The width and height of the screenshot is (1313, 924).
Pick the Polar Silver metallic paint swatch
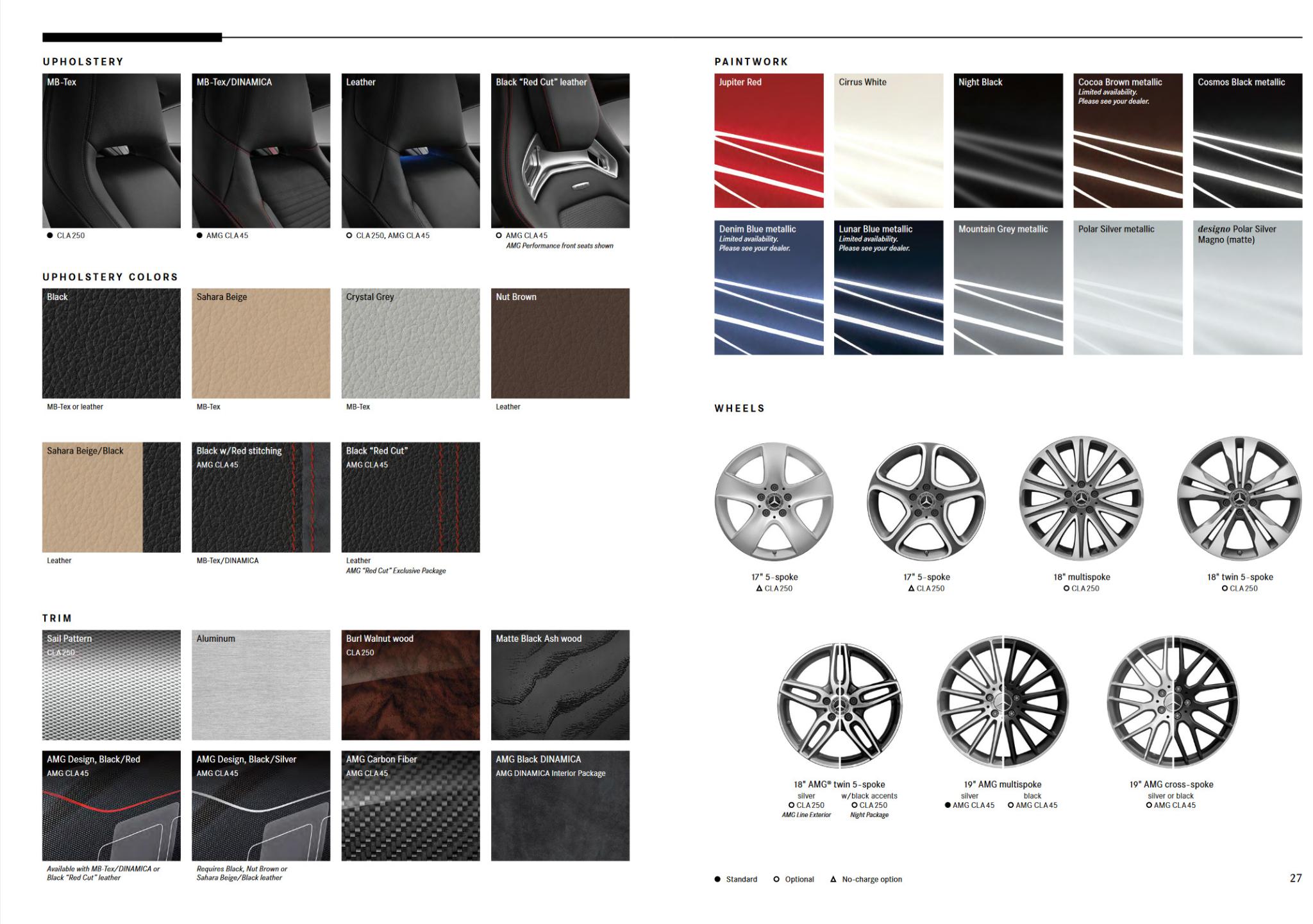tap(1128, 288)
